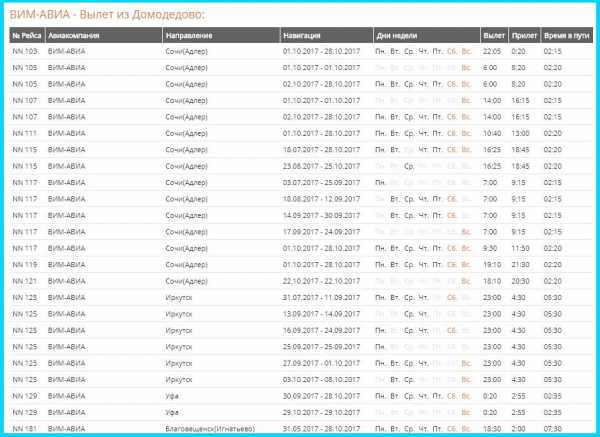
Task: Click the 22:05 departure time
Action: click(x=491, y=50)
